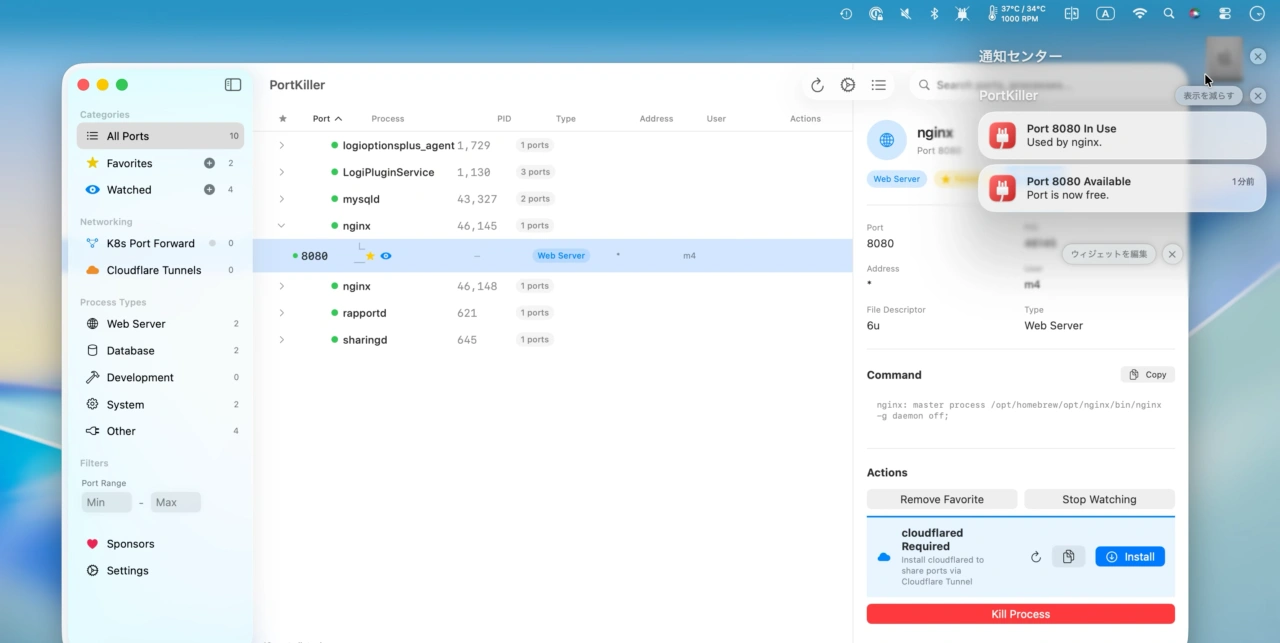Click the red Kill Process button
Image resolution: width=1280 pixels, height=643 pixels.
1020,614
